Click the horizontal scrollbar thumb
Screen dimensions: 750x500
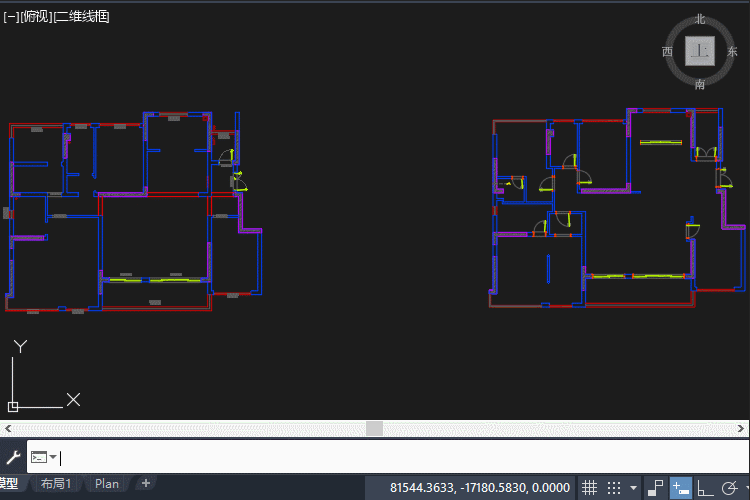coord(374,429)
